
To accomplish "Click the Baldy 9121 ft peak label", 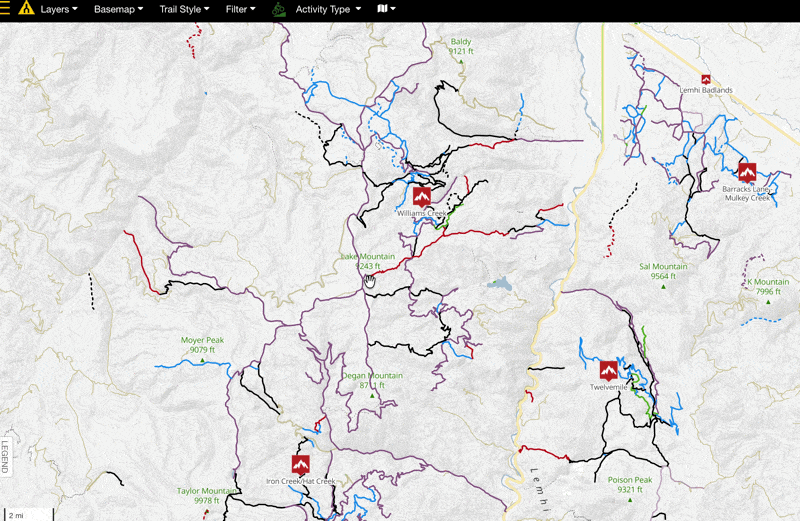I will pyautogui.click(x=461, y=46).
